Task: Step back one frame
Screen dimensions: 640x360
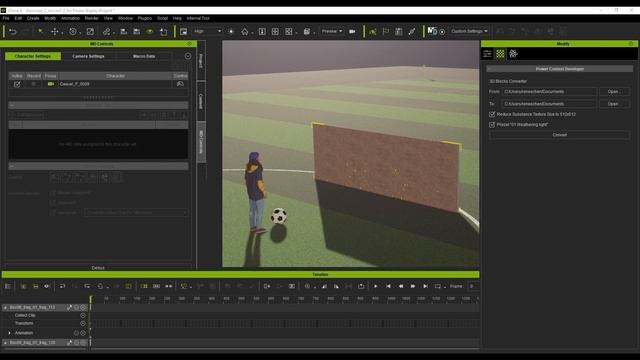Action: (x=401, y=287)
